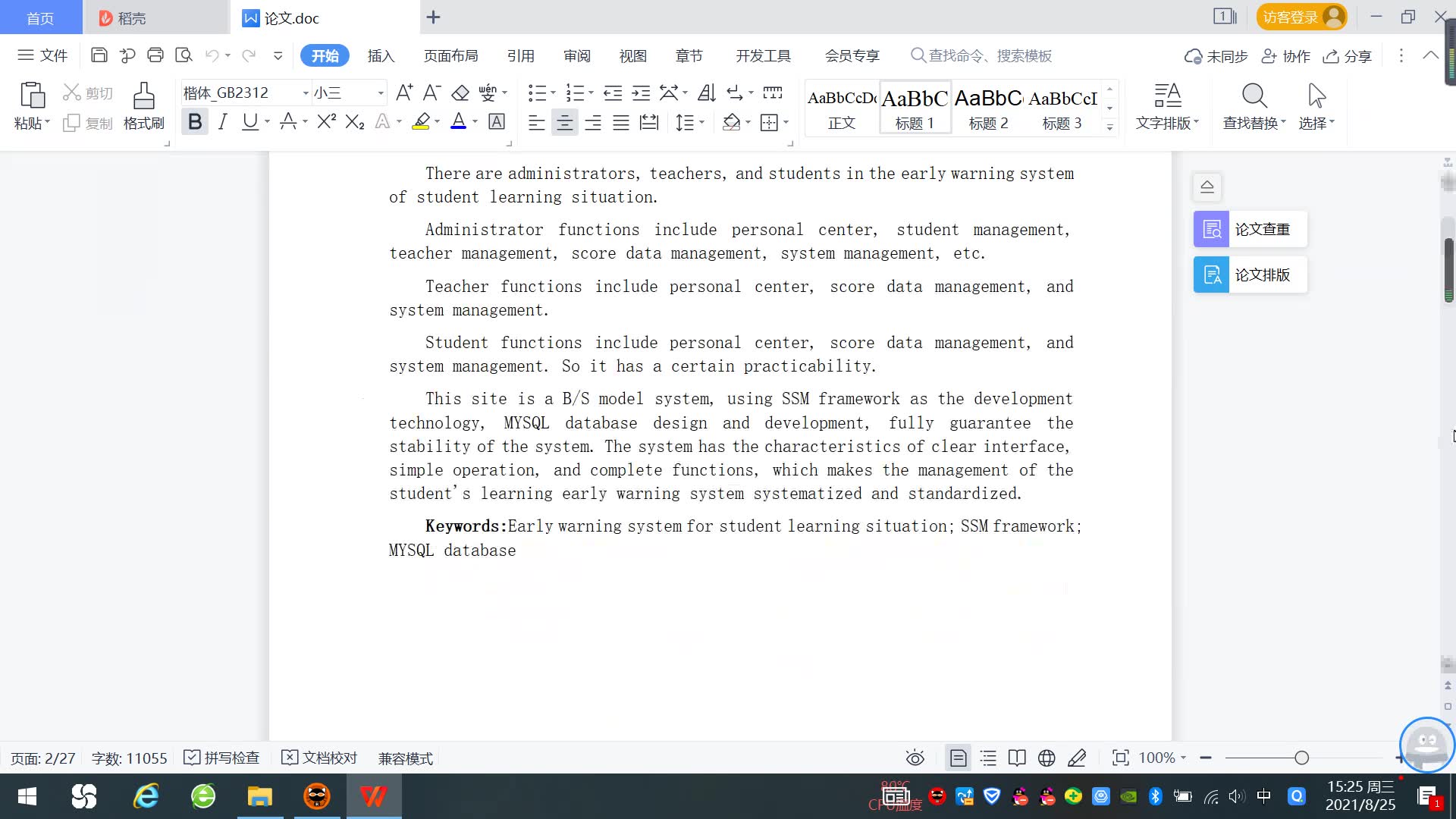Image resolution: width=1456 pixels, height=819 pixels.
Task: Click the Clear formatting eraser icon
Action: click(460, 93)
